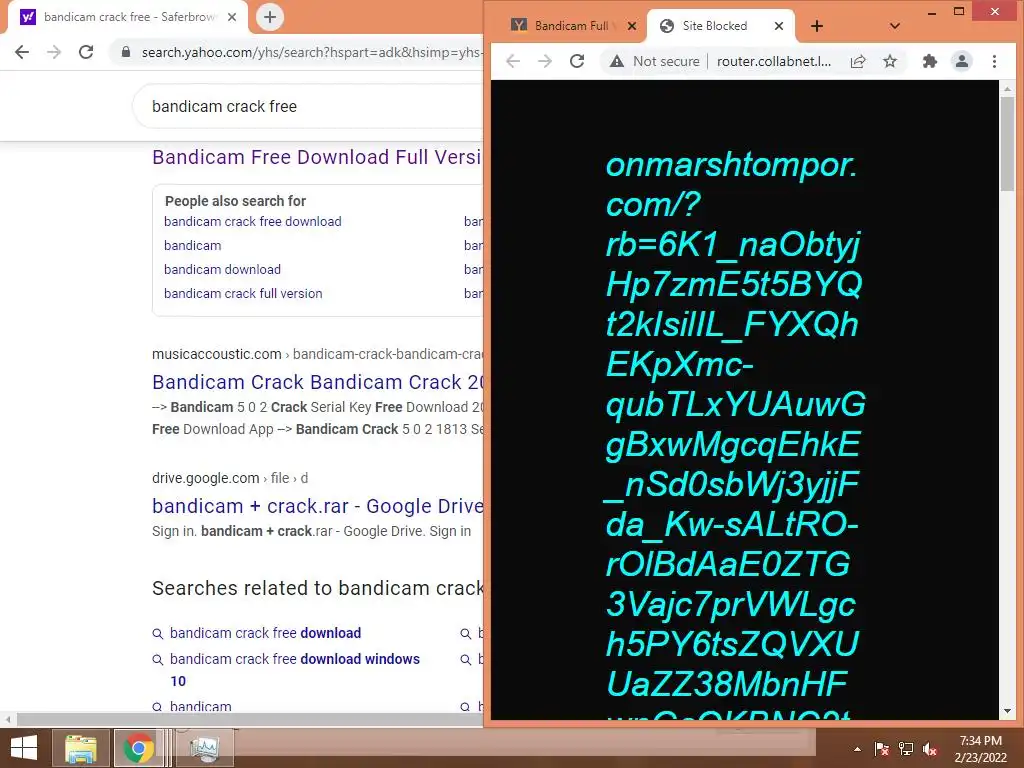Select suggestion 'bandicam crack free download'
Image resolution: width=1024 pixels, height=768 pixels.
pyautogui.click(x=253, y=221)
